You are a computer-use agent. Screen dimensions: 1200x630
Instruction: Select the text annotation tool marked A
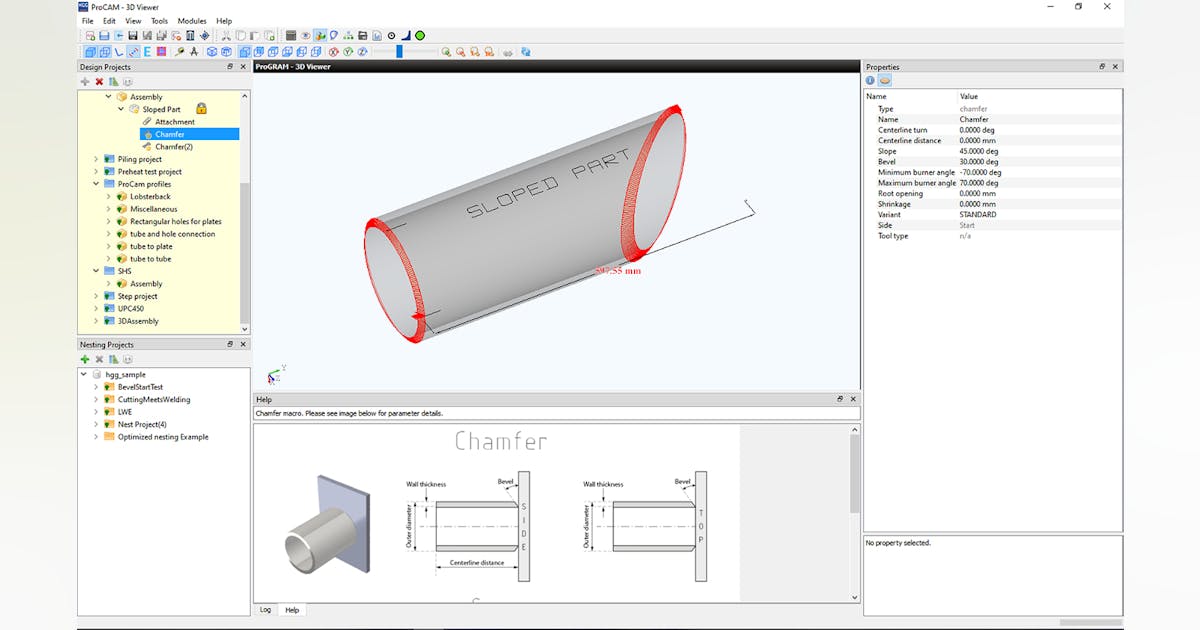tap(195, 51)
